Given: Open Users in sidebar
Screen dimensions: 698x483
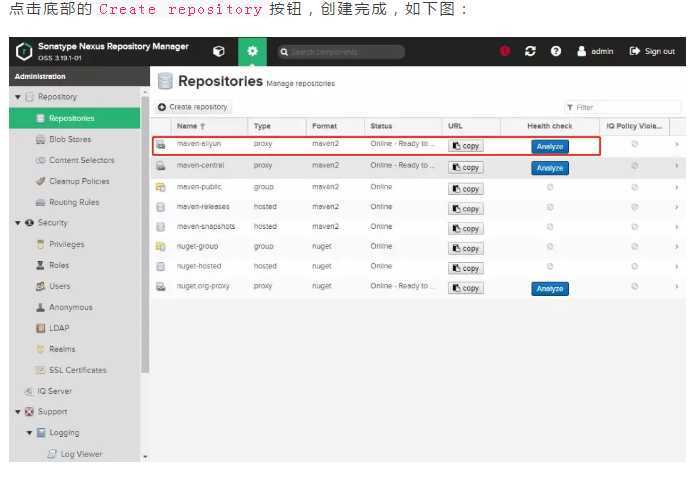Looking at the screenshot, I should pos(59,286).
